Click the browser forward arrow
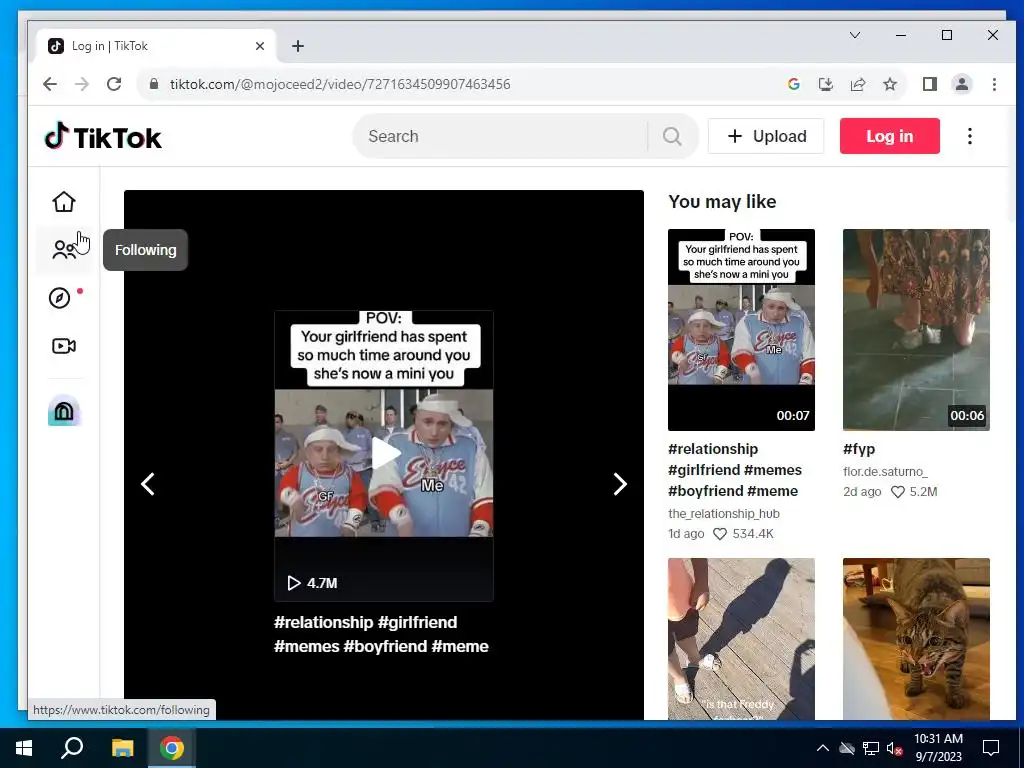 coord(82,84)
